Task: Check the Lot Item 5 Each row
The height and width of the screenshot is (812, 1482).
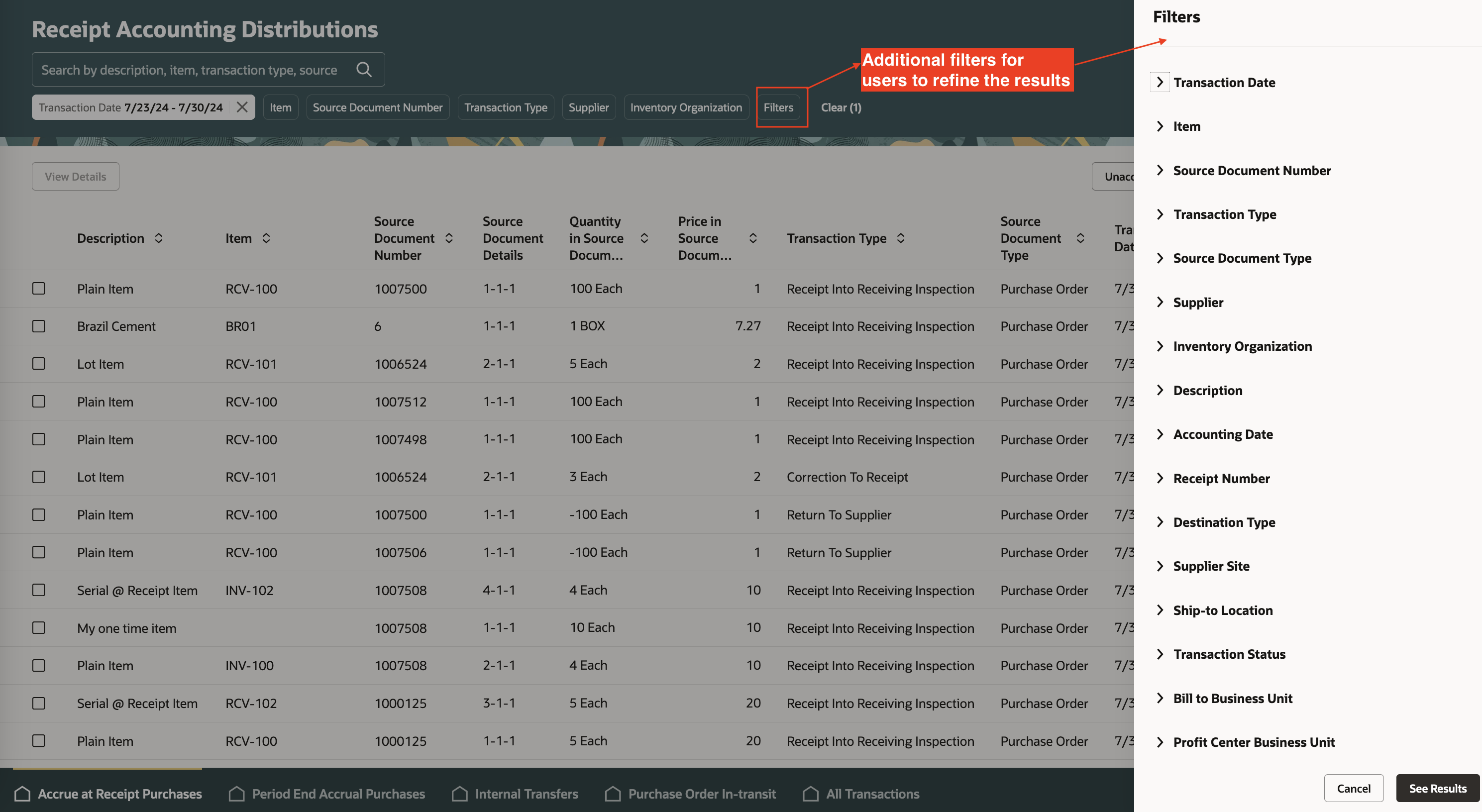Action: (x=38, y=363)
